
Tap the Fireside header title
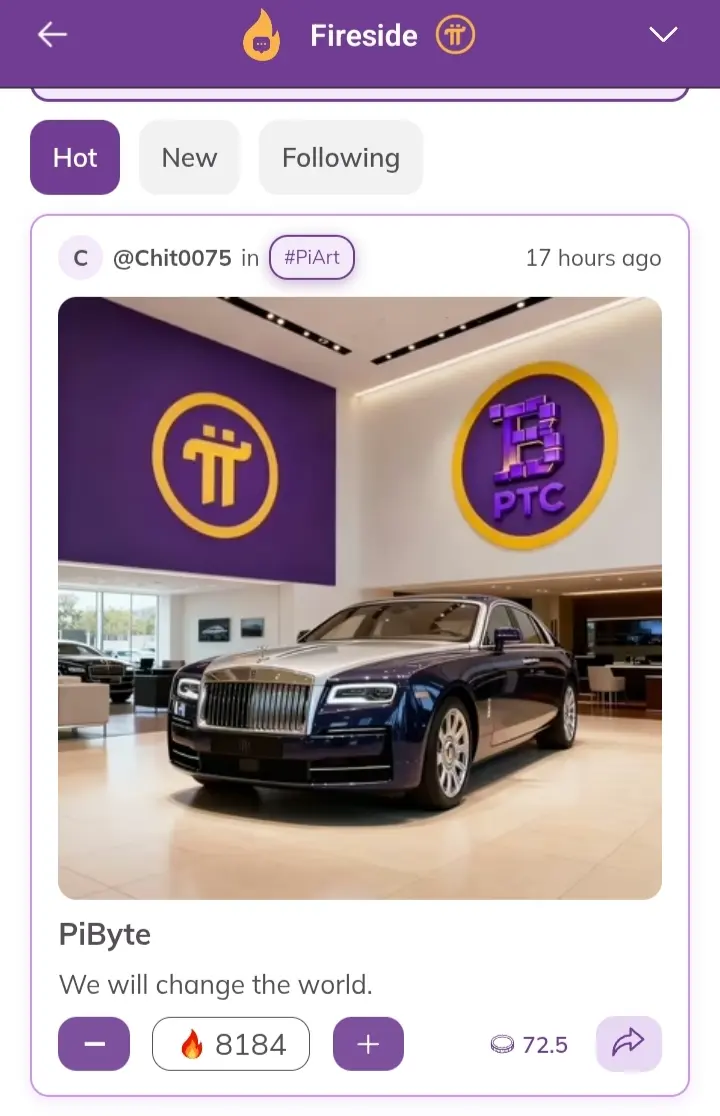(364, 35)
